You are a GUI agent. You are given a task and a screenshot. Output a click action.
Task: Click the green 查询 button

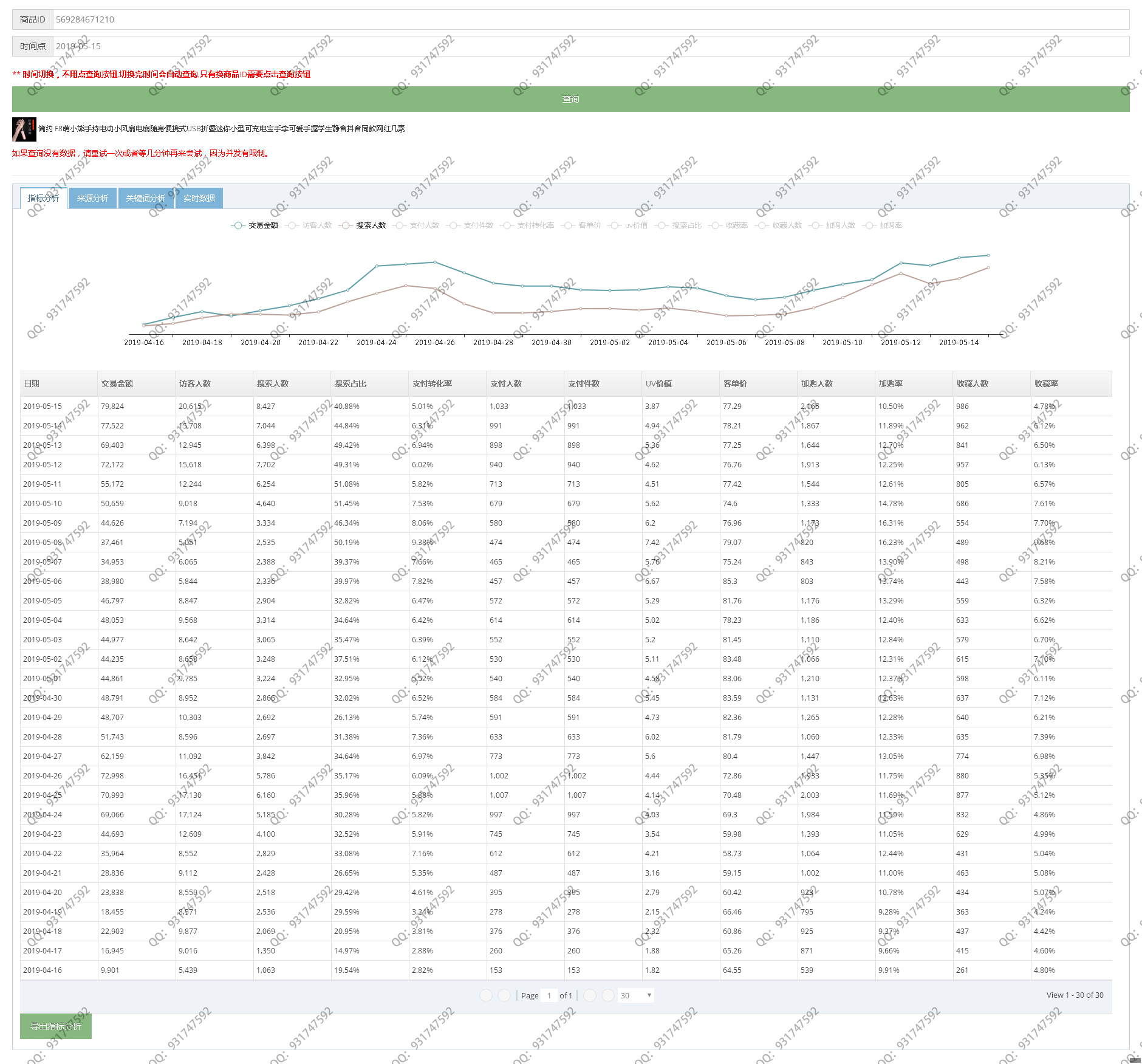coord(571,99)
